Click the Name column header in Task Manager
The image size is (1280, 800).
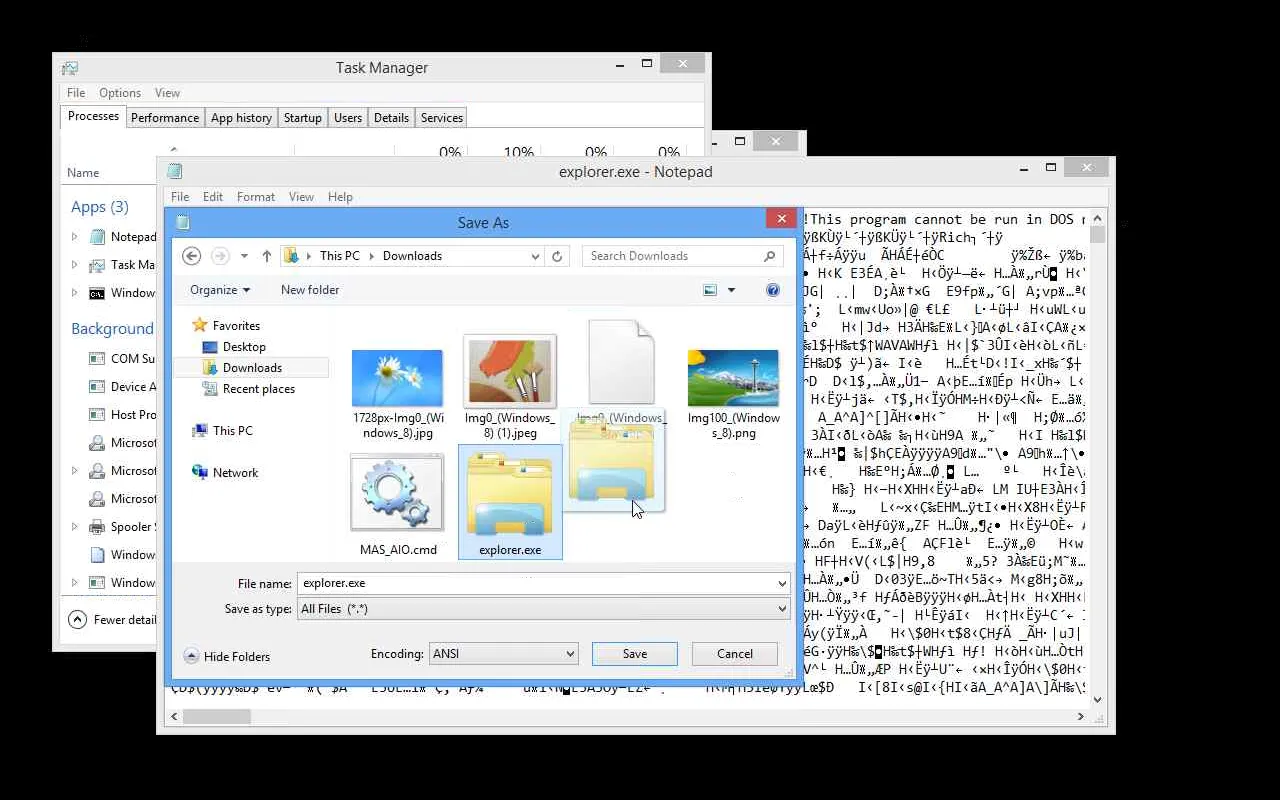pyautogui.click(x=83, y=173)
